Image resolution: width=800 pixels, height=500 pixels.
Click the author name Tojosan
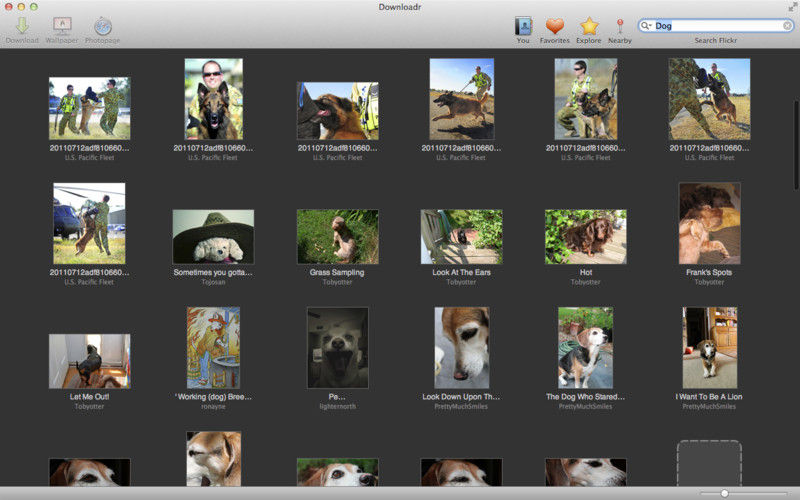pos(213,282)
